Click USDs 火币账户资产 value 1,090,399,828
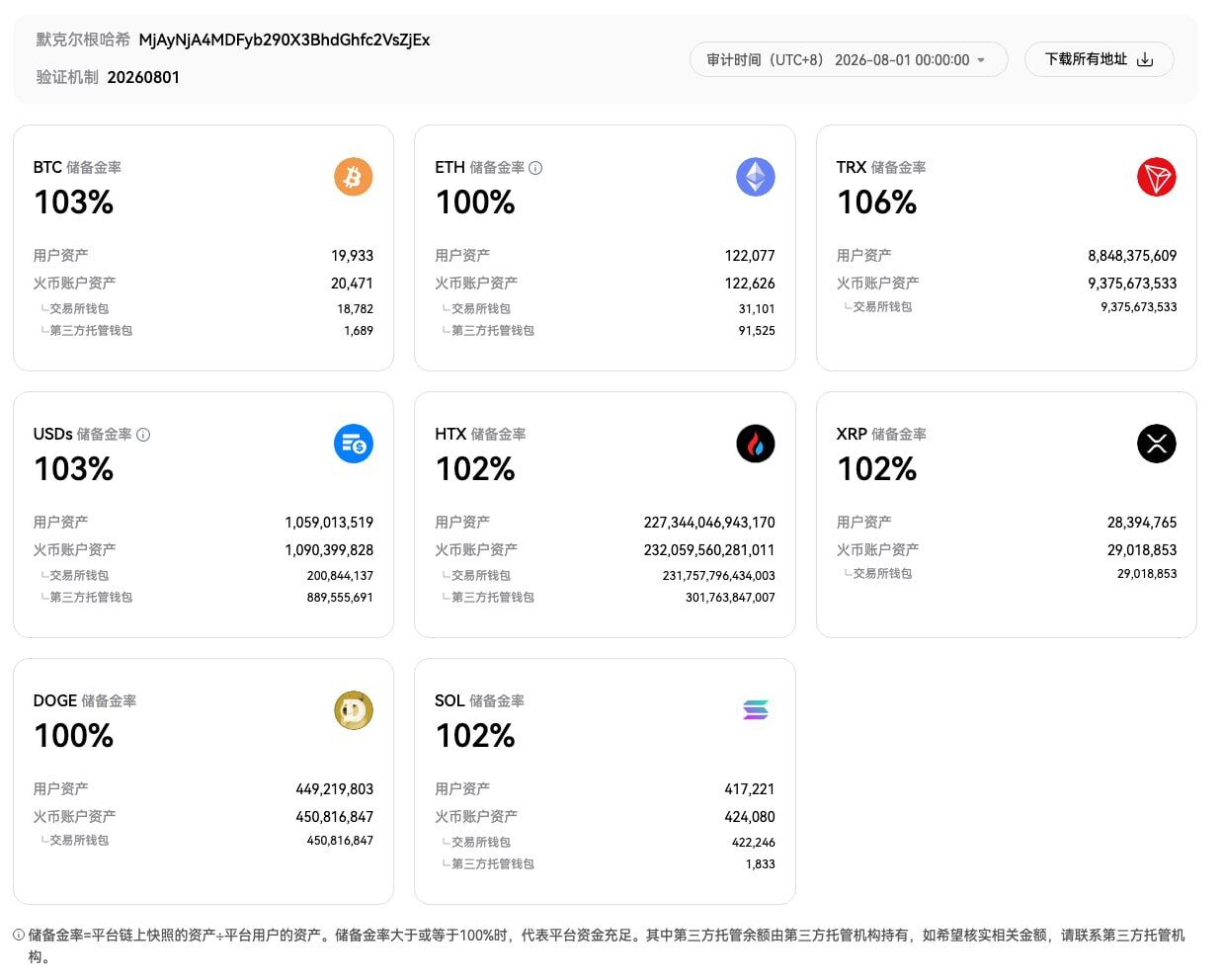 tap(329, 550)
